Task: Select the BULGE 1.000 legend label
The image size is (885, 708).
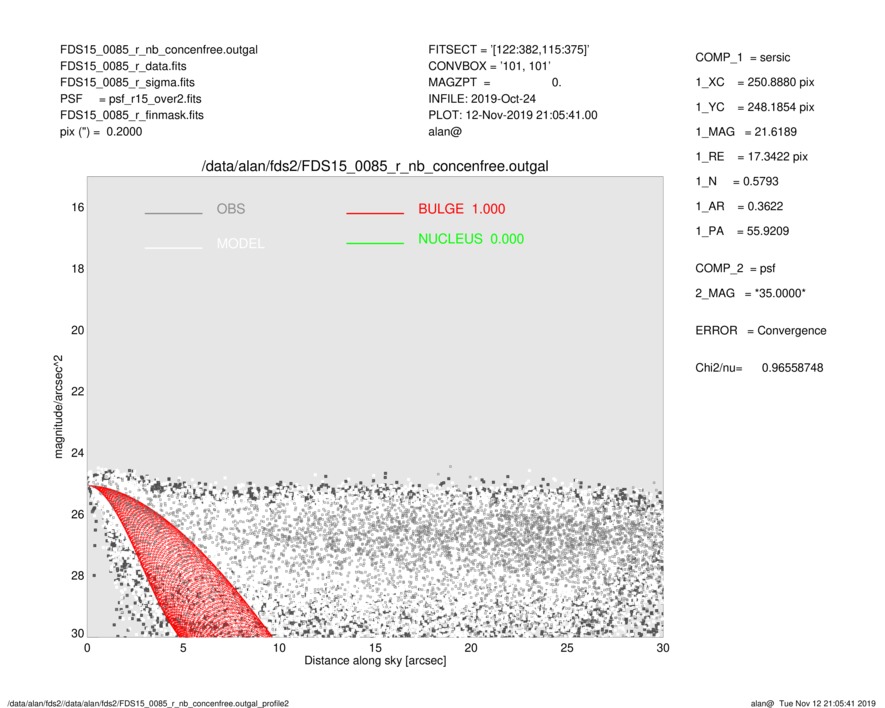Action: point(461,209)
